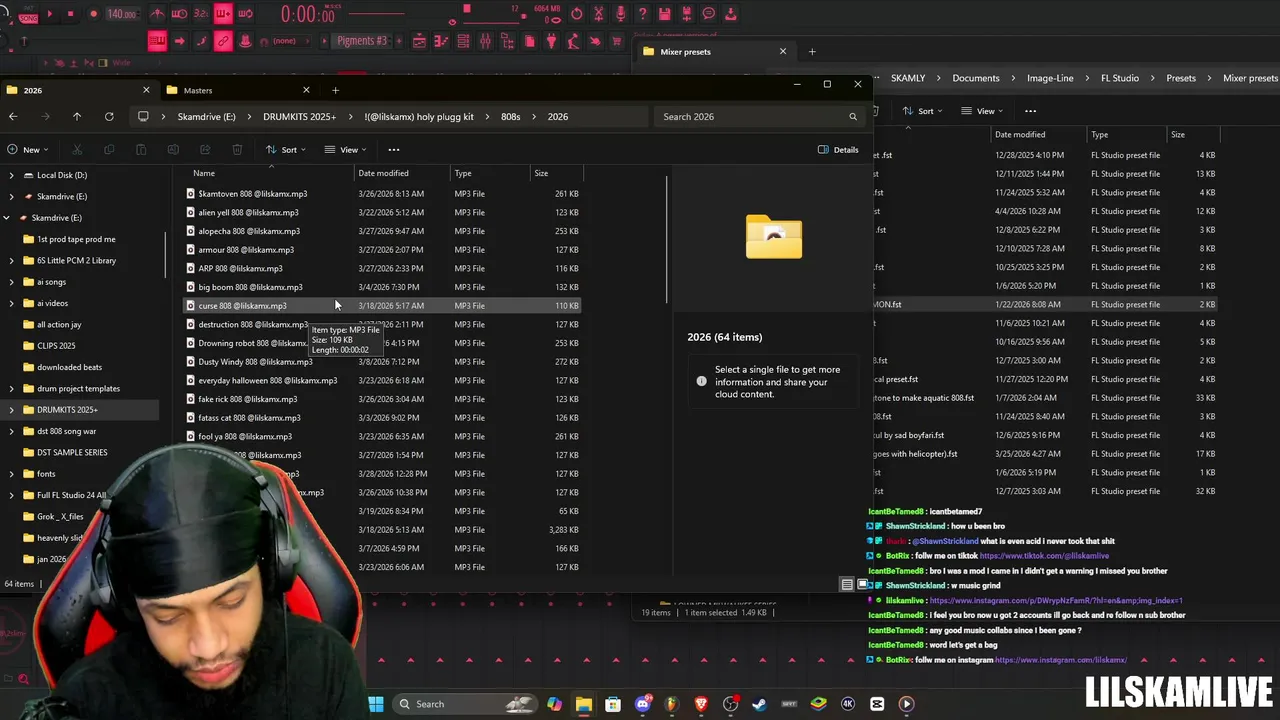
Task: Click the Search 2026 field
Action: tap(757, 117)
